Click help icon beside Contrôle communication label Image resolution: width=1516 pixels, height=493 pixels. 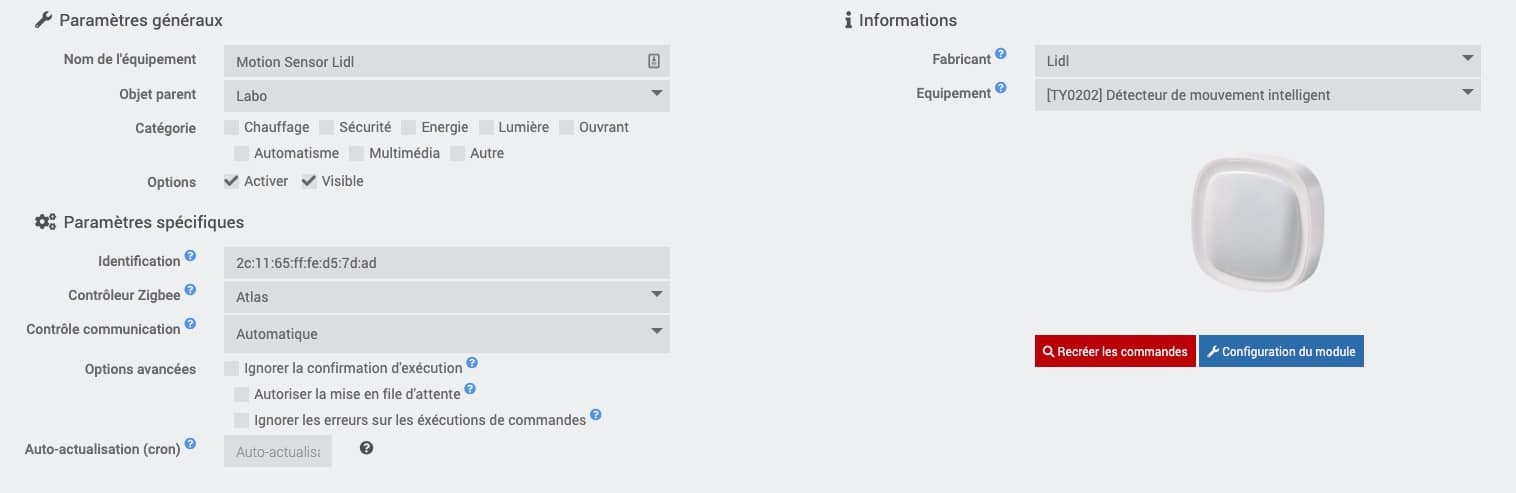tap(190, 325)
